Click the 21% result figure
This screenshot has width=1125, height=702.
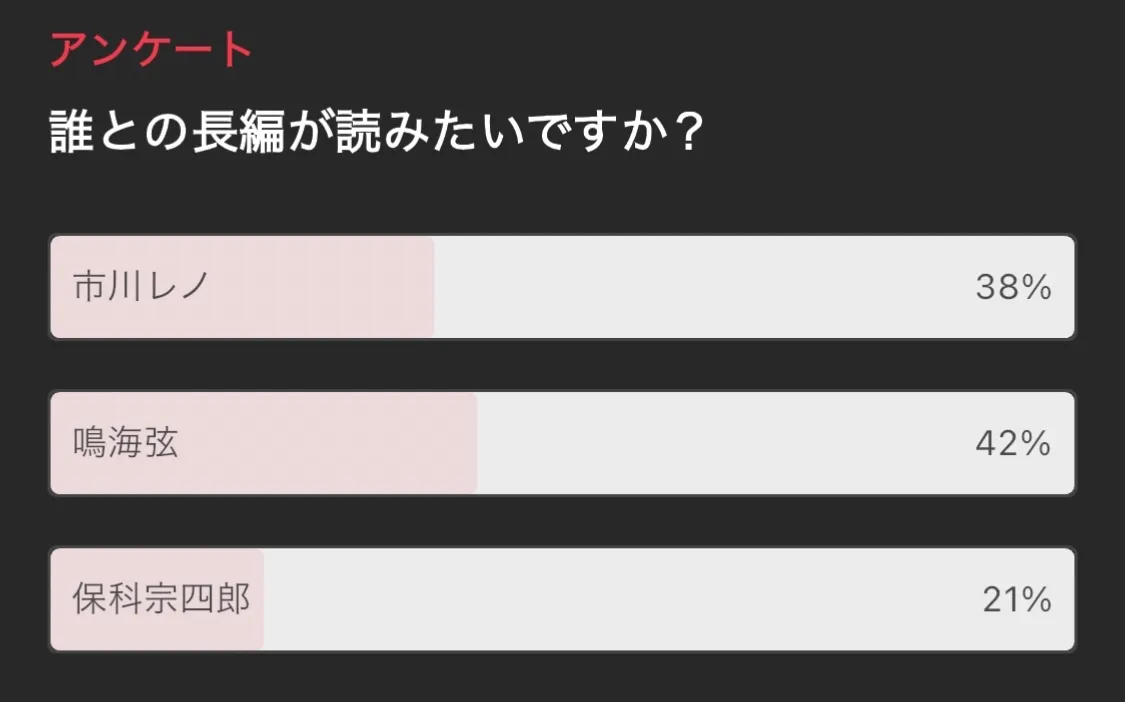pos(1016,600)
